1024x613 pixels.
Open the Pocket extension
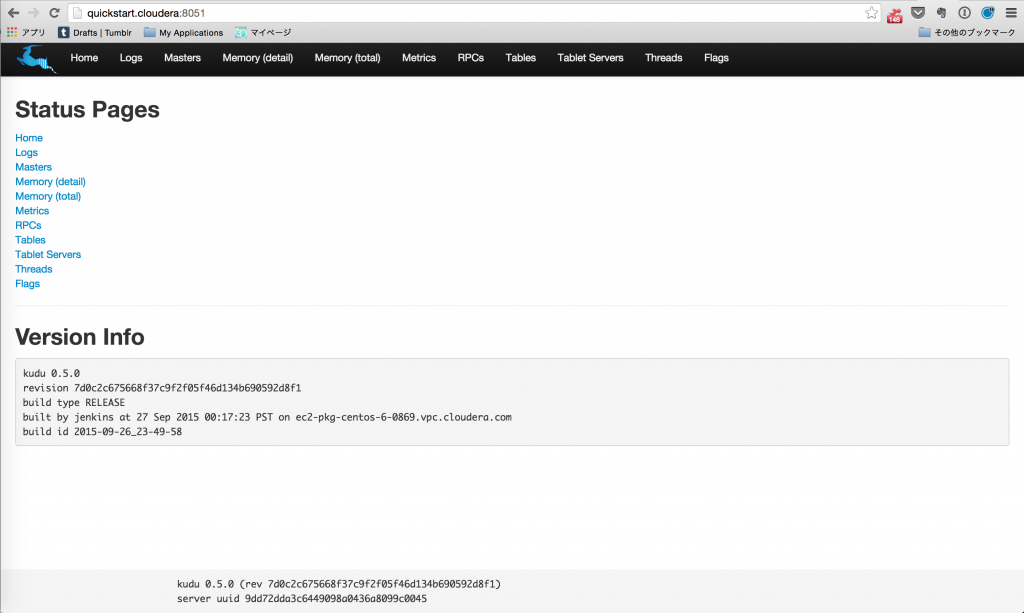point(918,13)
